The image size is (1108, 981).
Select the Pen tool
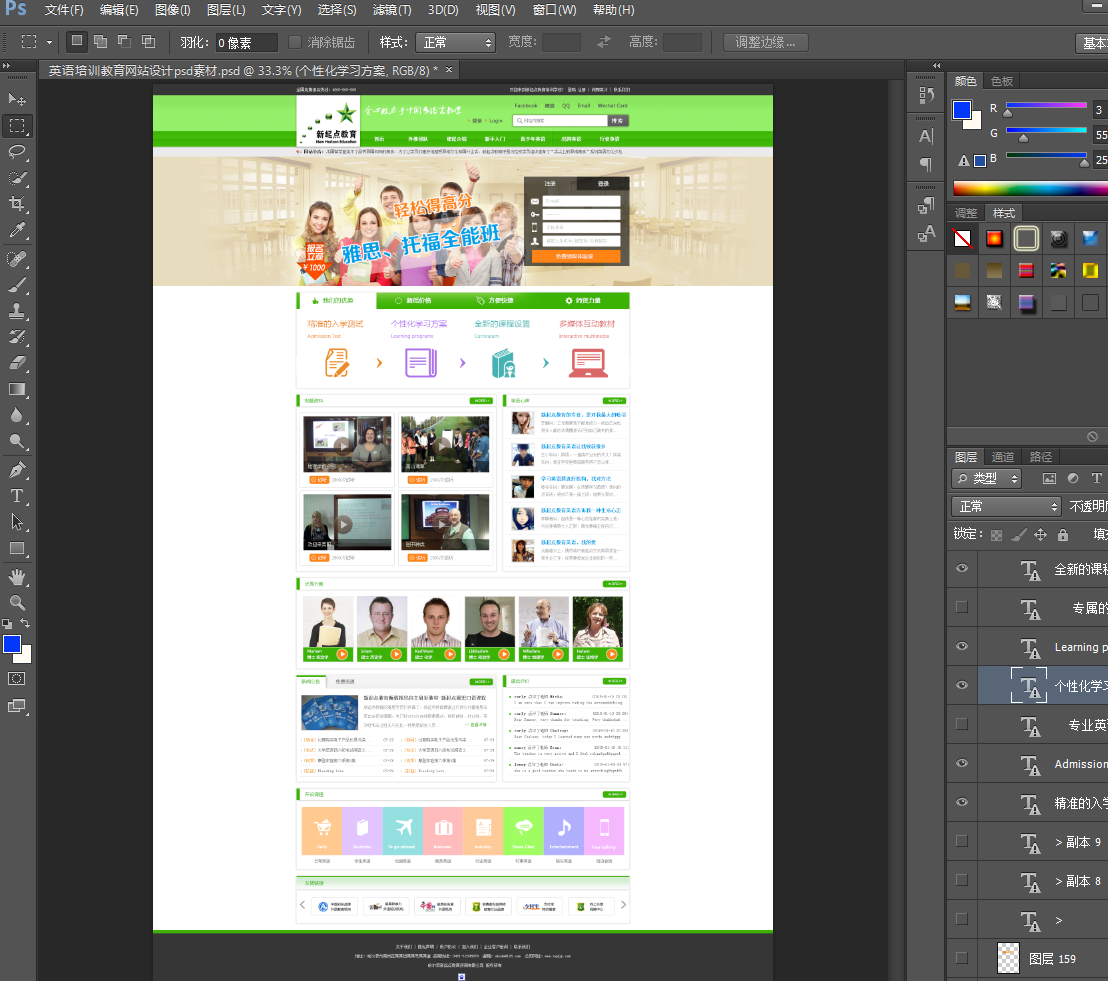pos(17,469)
